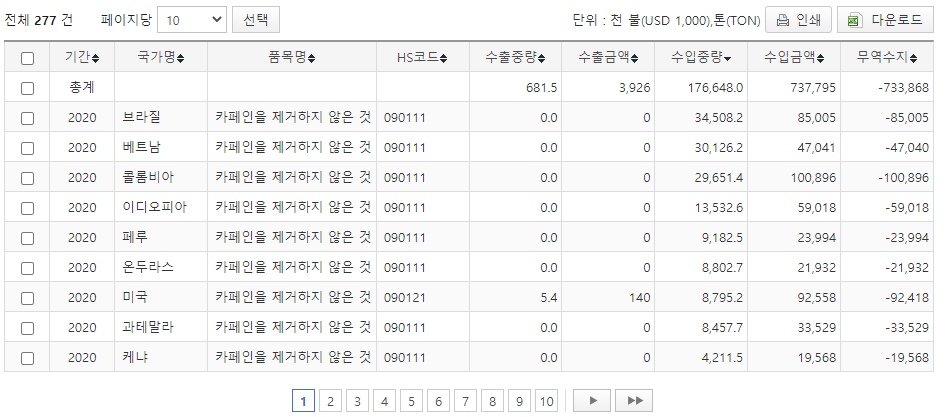This screenshot has height=417, width=949.
Task: Toggle the select-all checkbox in header
Action: tap(27, 58)
